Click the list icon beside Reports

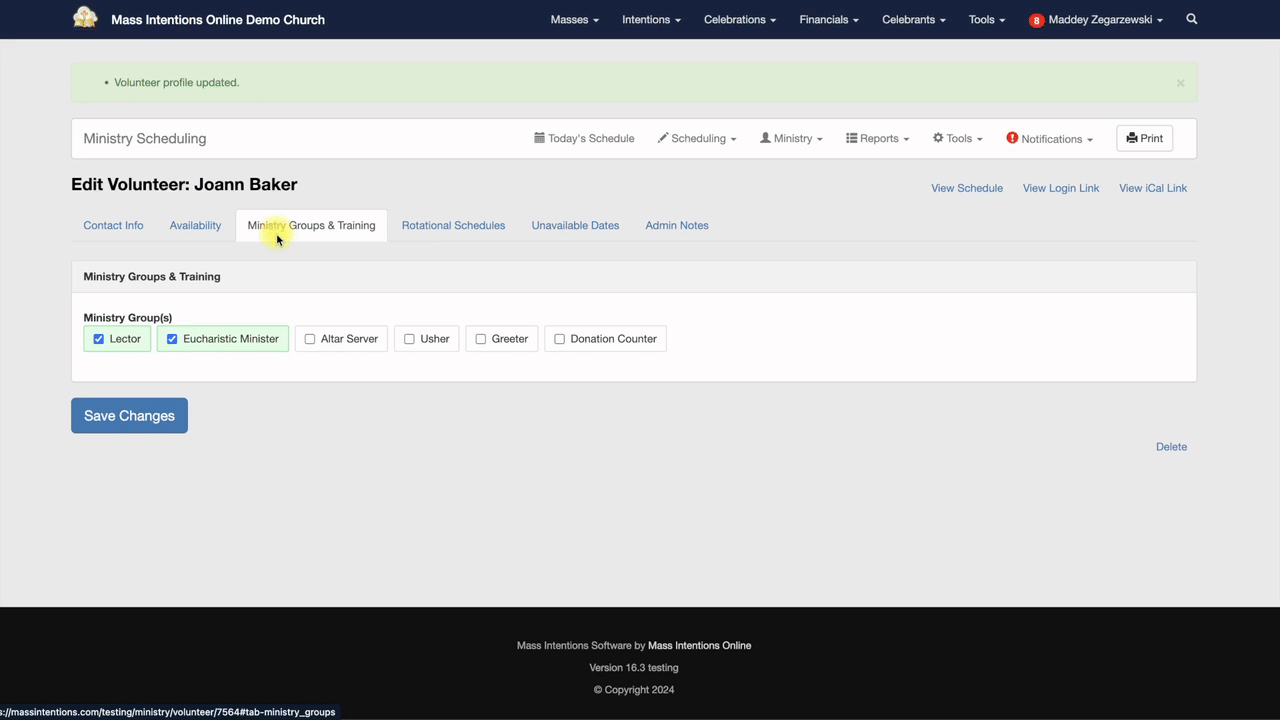(851, 138)
